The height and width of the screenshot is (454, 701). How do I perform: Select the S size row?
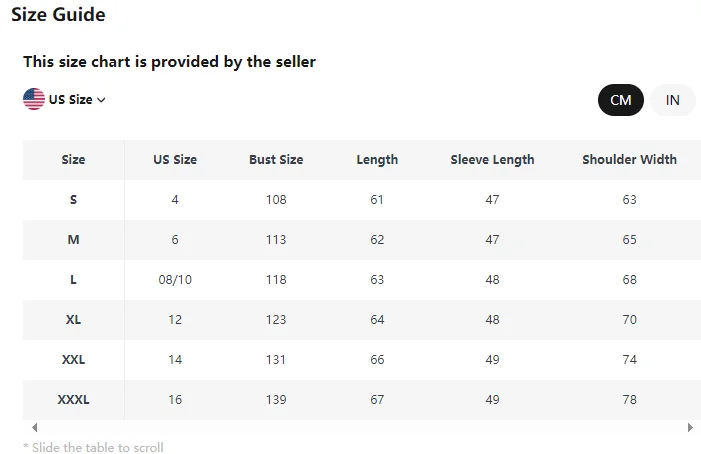73,200
